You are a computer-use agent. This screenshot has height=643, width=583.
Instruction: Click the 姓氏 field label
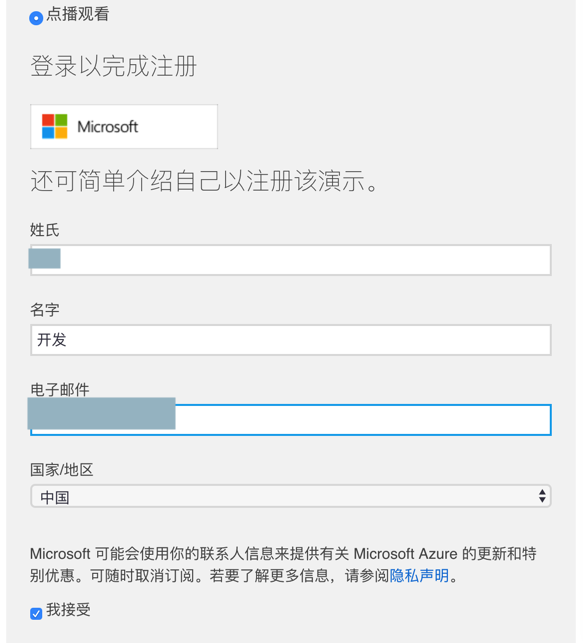(x=45, y=230)
